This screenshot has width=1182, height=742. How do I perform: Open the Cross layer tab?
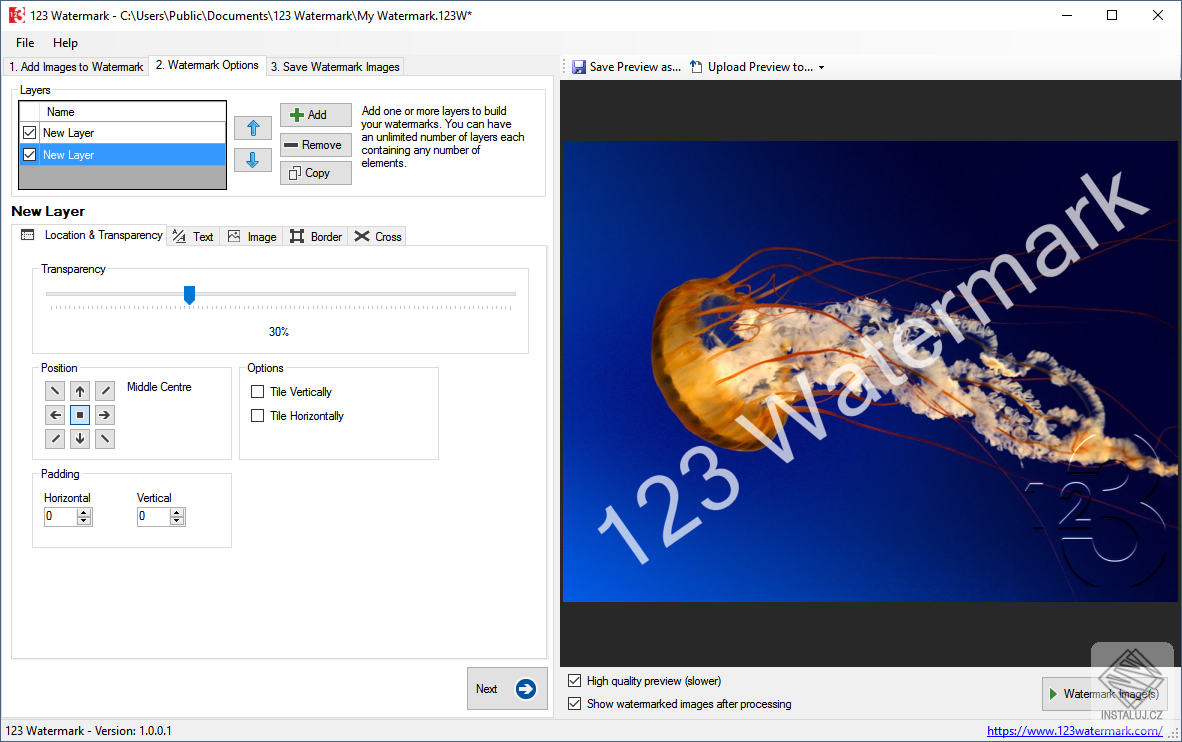[378, 236]
